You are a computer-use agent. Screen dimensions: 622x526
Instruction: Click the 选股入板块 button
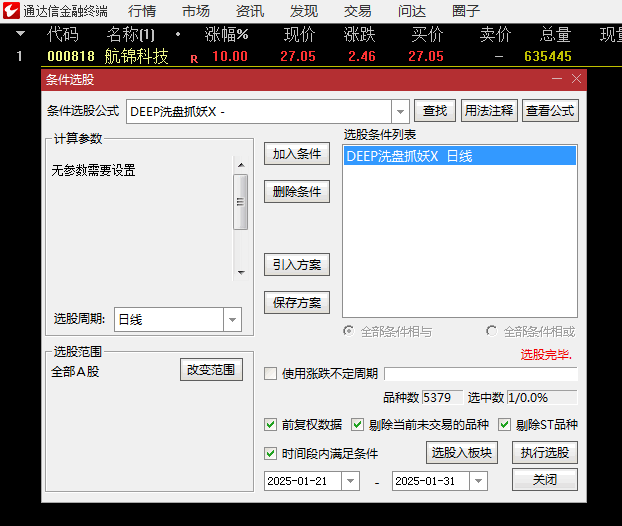(462, 453)
